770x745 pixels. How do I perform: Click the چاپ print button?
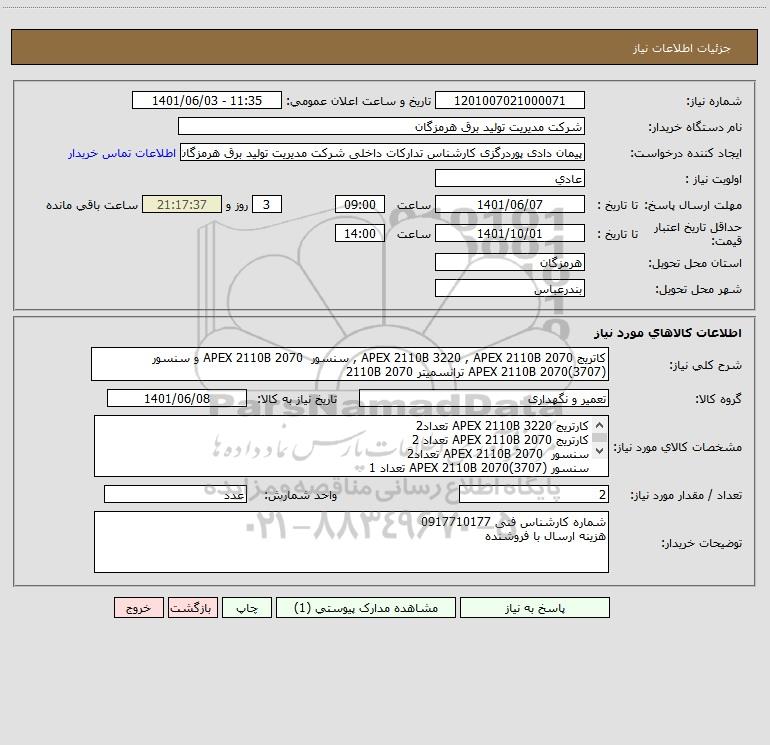247,608
